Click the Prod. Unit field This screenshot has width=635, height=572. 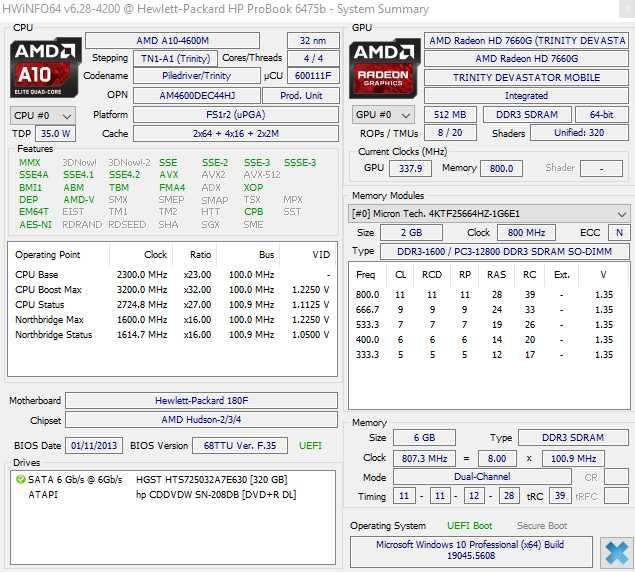[x=301, y=96]
